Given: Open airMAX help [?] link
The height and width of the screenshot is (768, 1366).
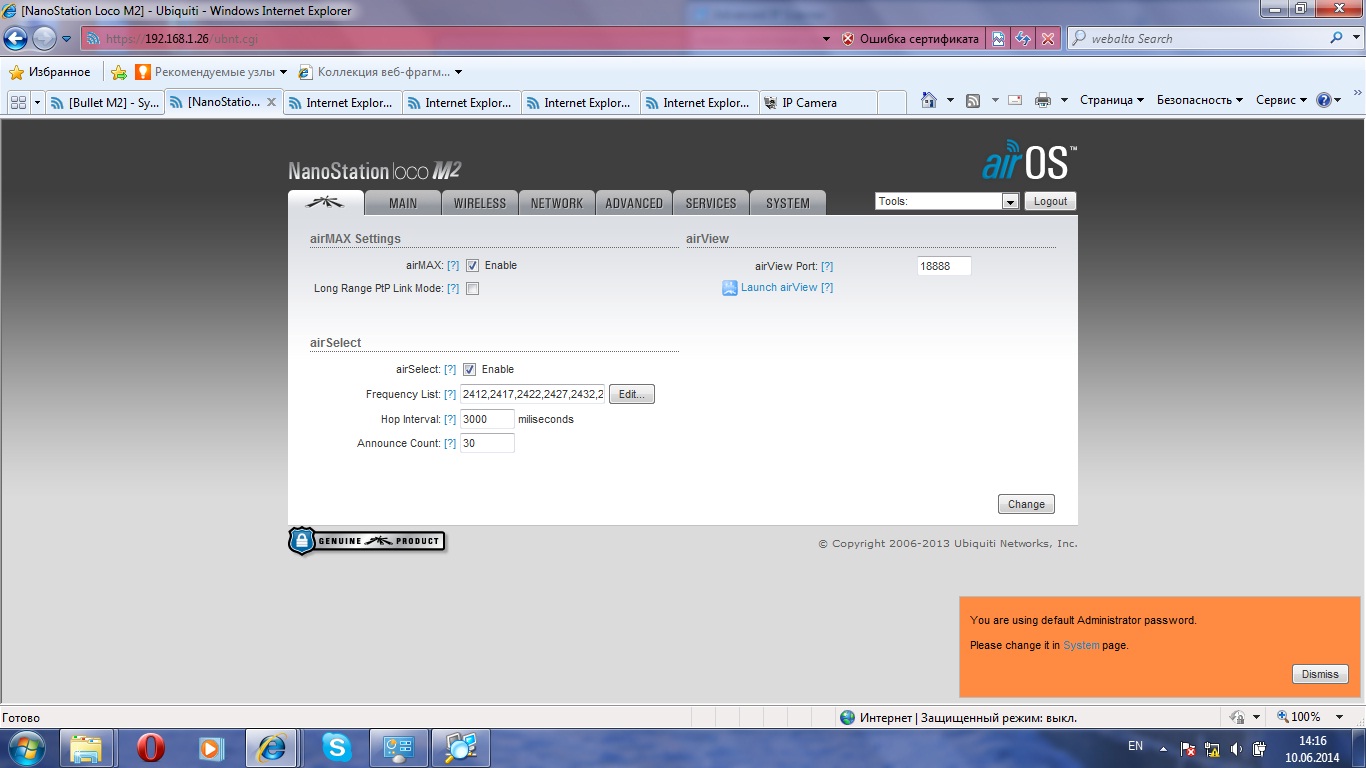Looking at the screenshot, I should tap(453, 266).
